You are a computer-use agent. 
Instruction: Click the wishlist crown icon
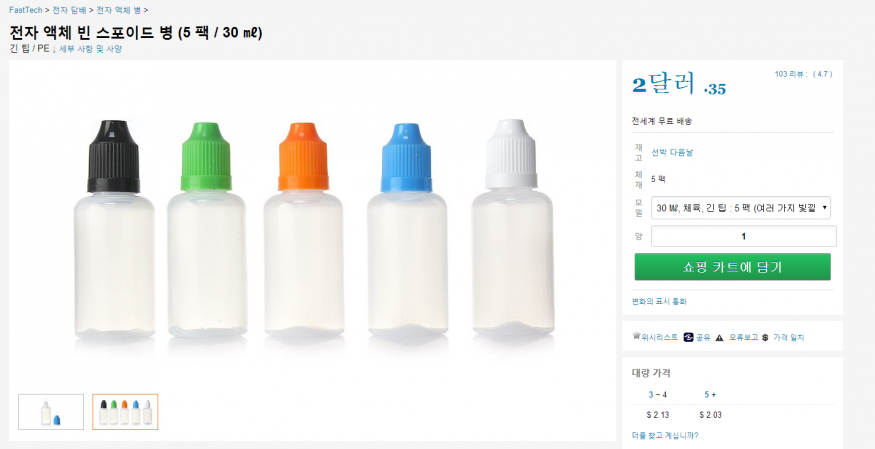[637, 336]
